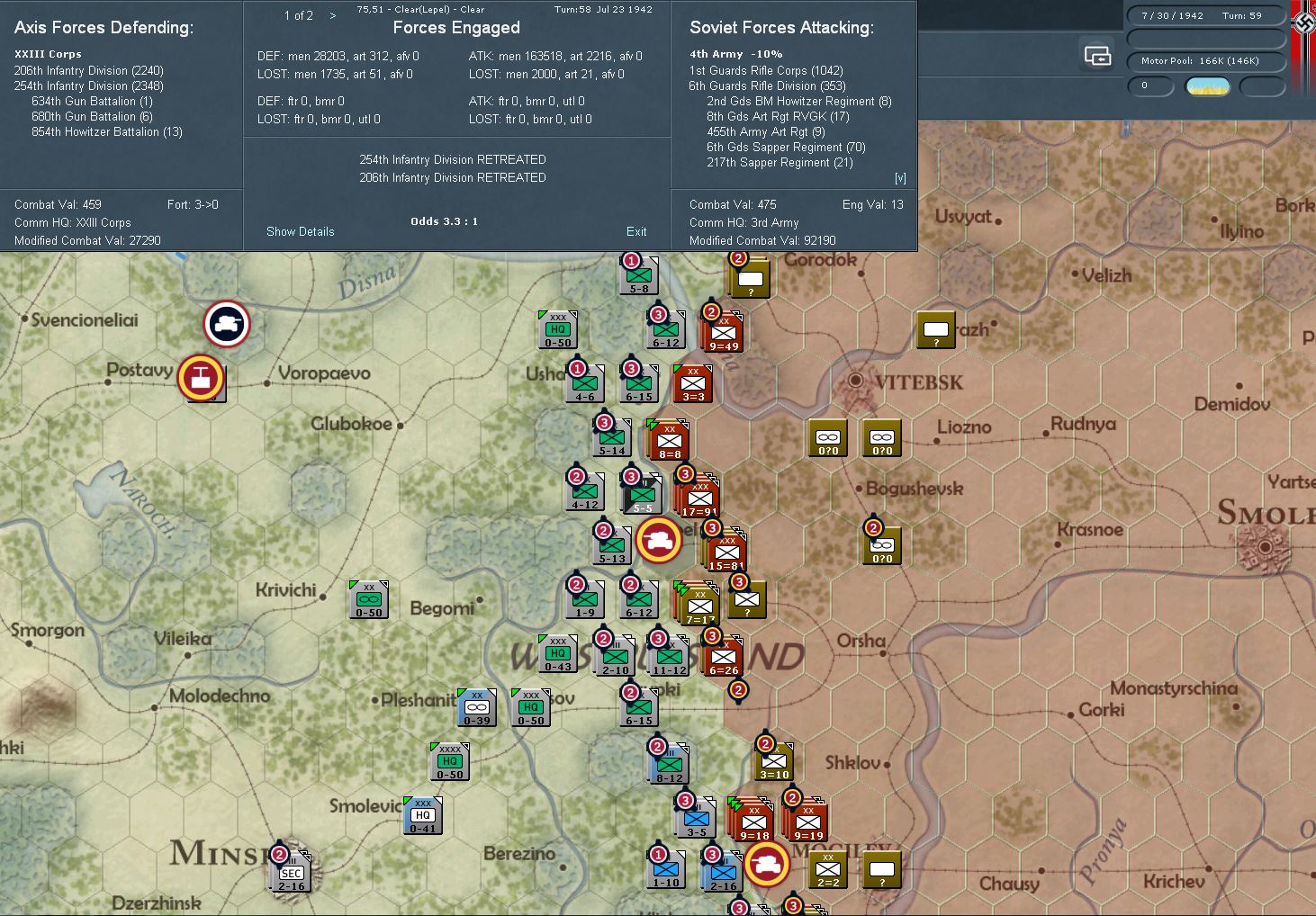The height and width of the screenshot is (916, 1316).
Task: Select the Soviet counter labeled 3=10 near Shklov
Action: coord(774,762)
